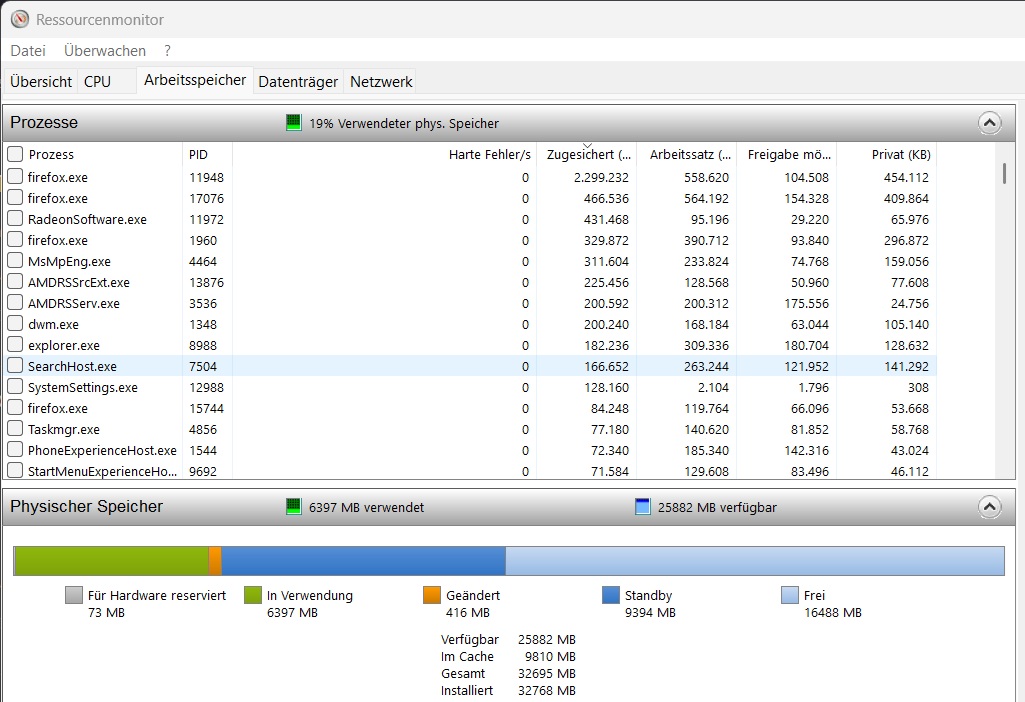
Task: Check the AMDRSSrcExt.exe checkbox
Action: tap(15, 282)
